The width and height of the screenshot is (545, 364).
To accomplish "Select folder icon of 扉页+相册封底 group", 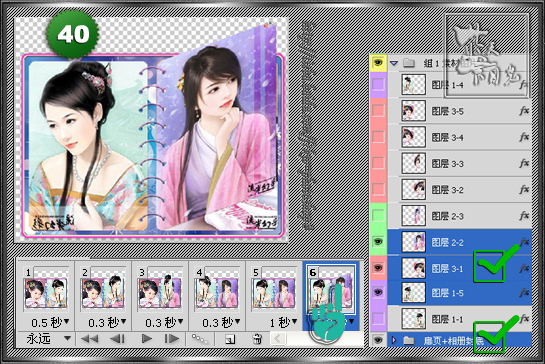I will [408, 340].
